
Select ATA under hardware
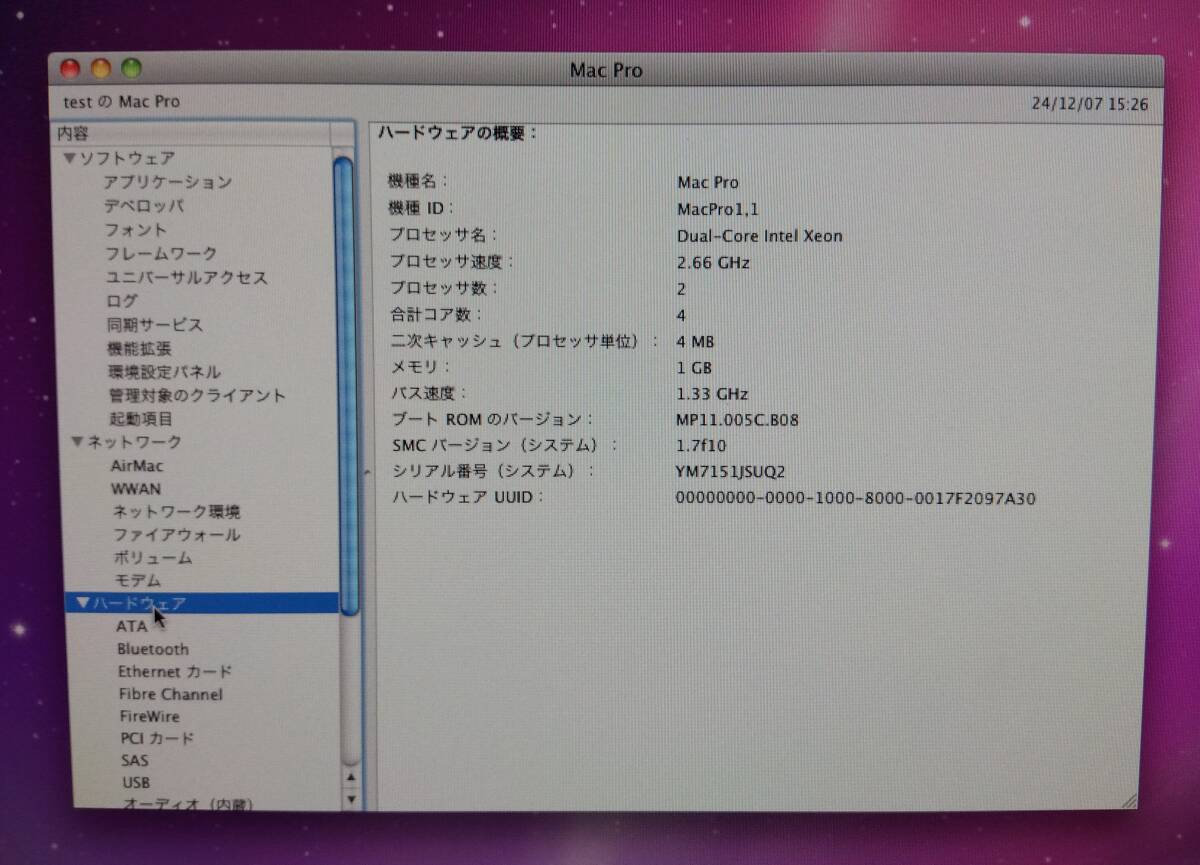(x=131, y=626)
